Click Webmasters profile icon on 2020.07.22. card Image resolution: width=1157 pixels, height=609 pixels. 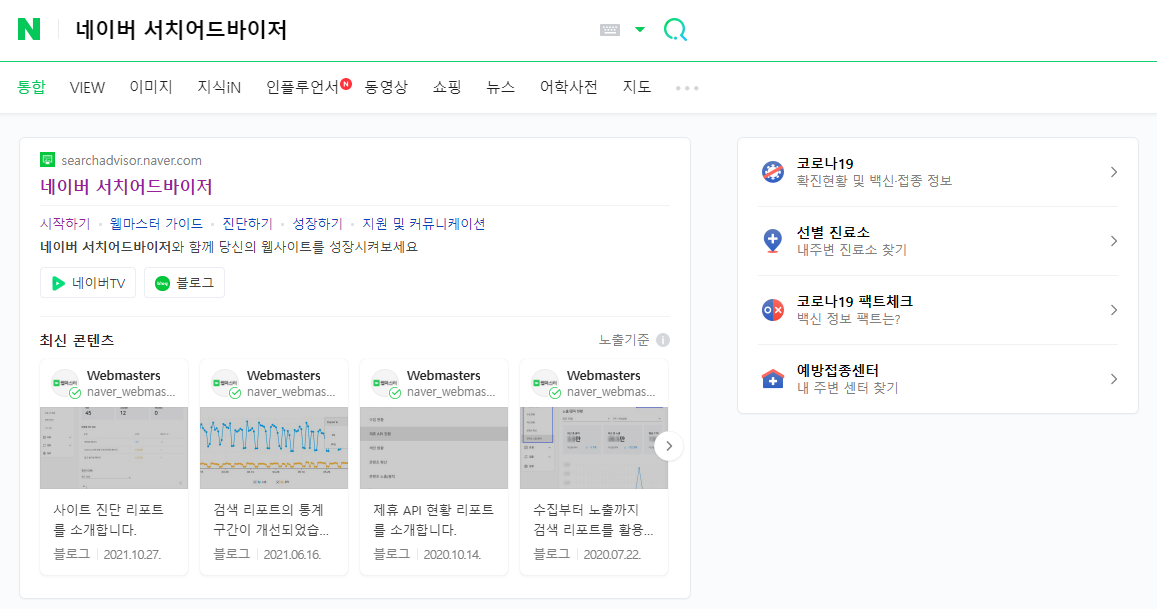pyautogui.click(x=546, y=384)
